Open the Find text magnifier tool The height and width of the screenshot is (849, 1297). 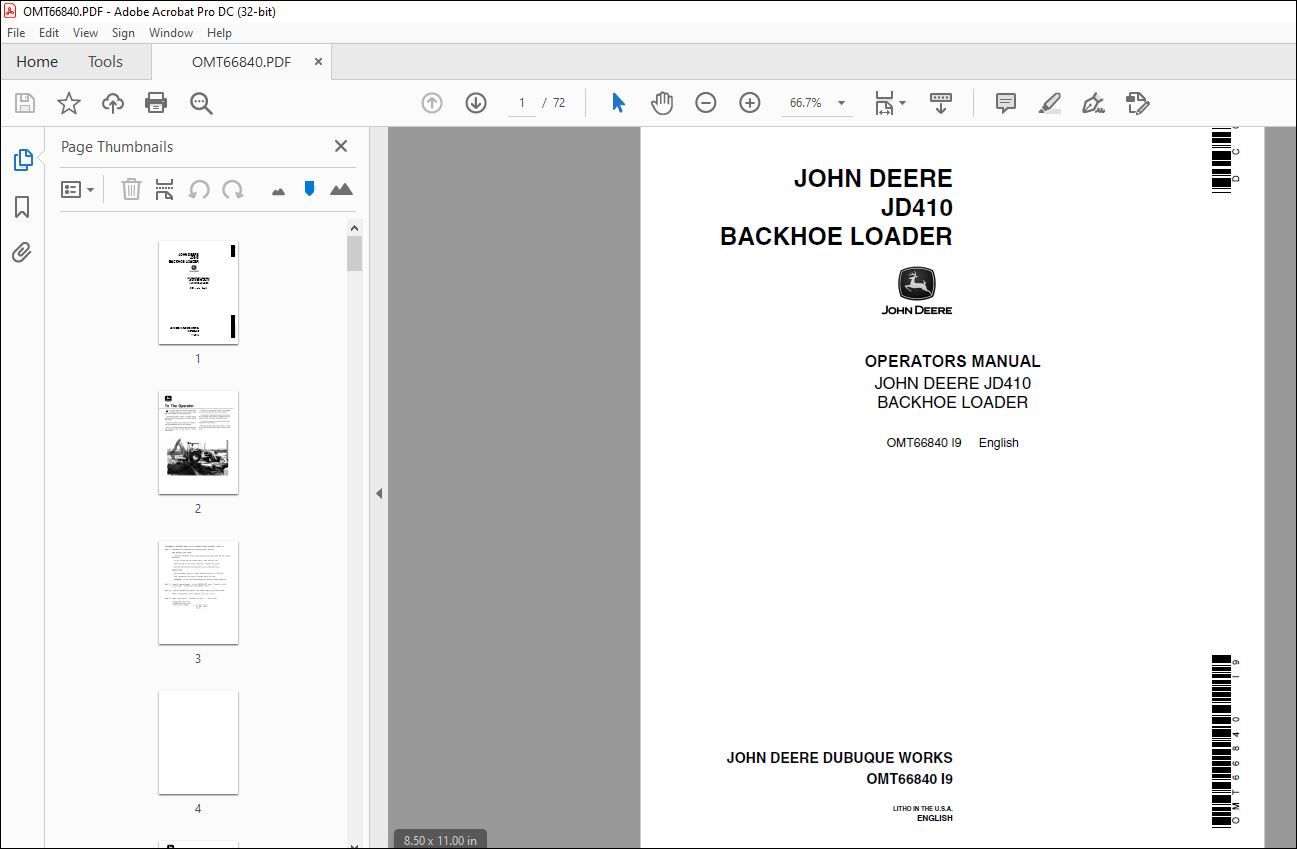coord(201,103)
